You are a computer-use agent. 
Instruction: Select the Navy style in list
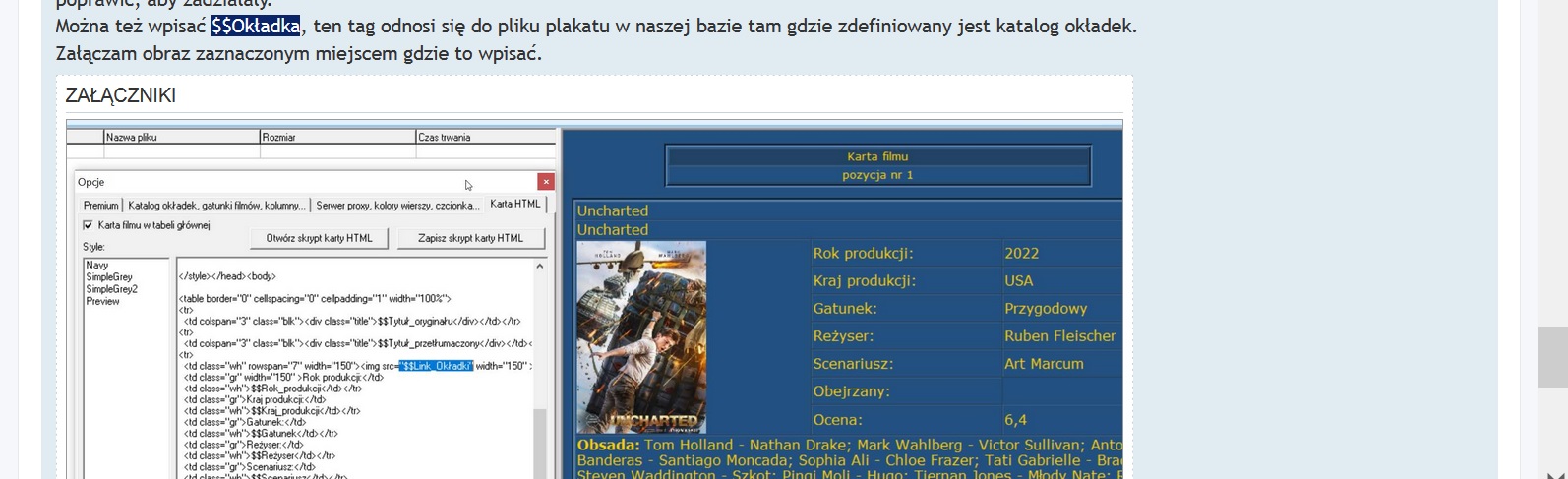(97, 266)
